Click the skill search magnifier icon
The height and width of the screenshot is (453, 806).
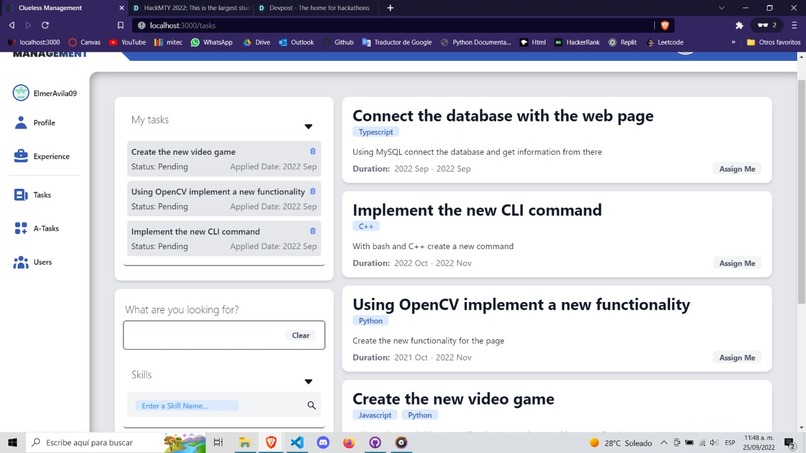click(x=312, y=405)
